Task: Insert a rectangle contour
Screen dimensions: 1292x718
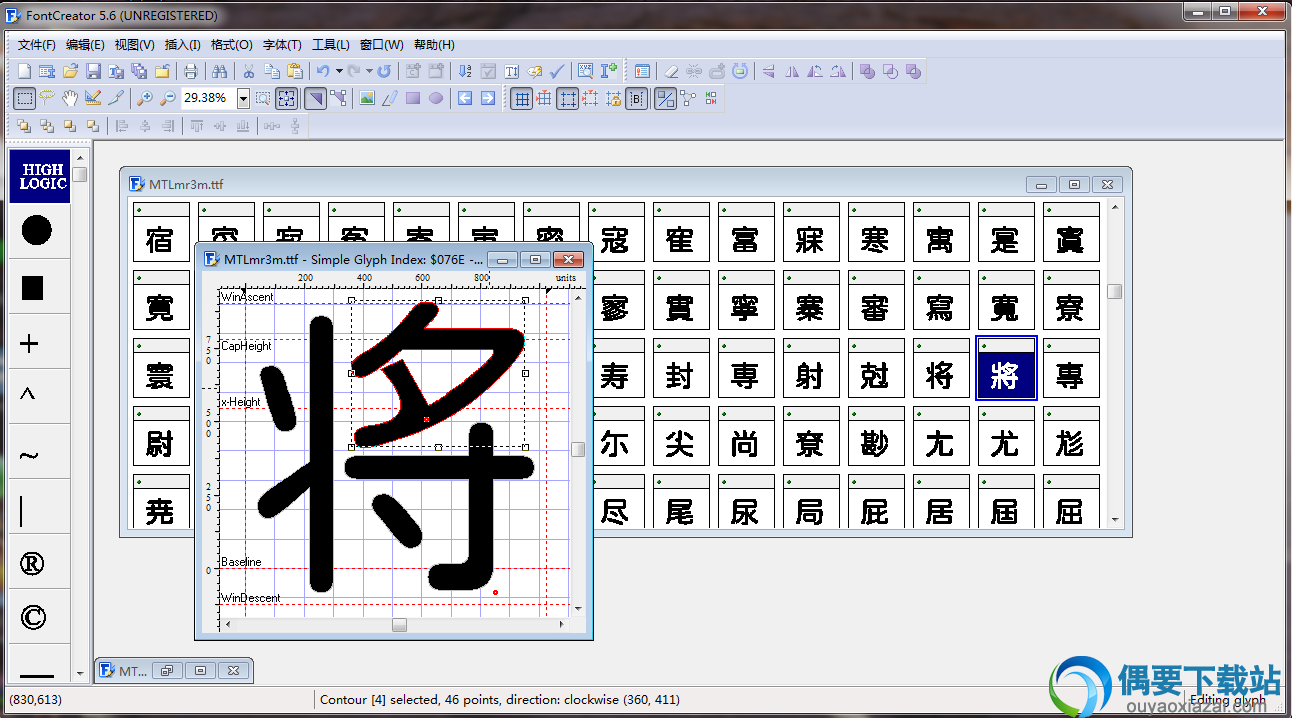Action: click(x=413, y=98)
